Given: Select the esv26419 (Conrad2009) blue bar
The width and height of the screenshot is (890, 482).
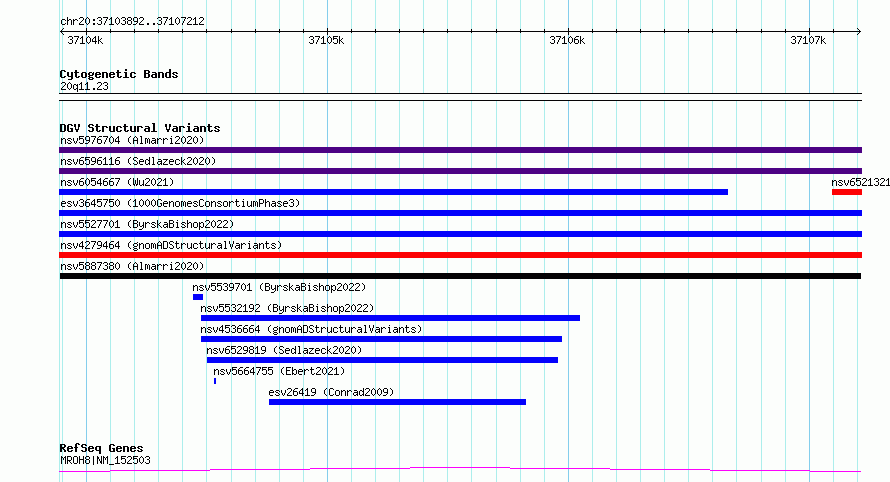Looking at the screenshot, I should coord(397,402).
